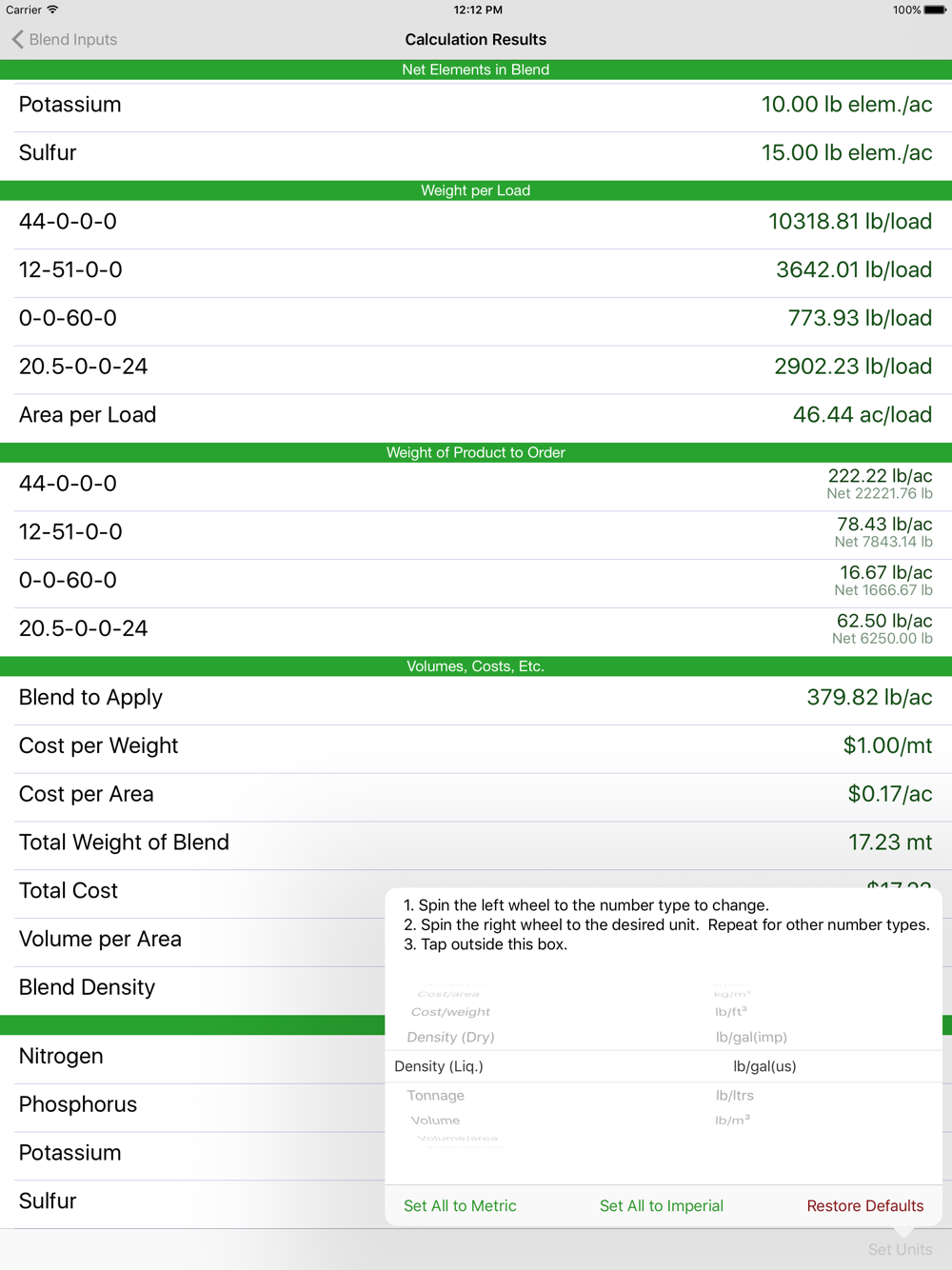Tap 78.43 lb/ac value
This screenshot has height=1270, width=952.
[x=884, y=525]
